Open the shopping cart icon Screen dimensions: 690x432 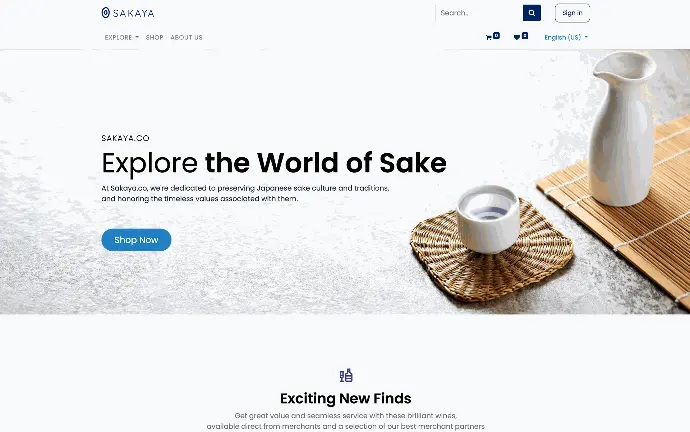click(x=488, y=38)
